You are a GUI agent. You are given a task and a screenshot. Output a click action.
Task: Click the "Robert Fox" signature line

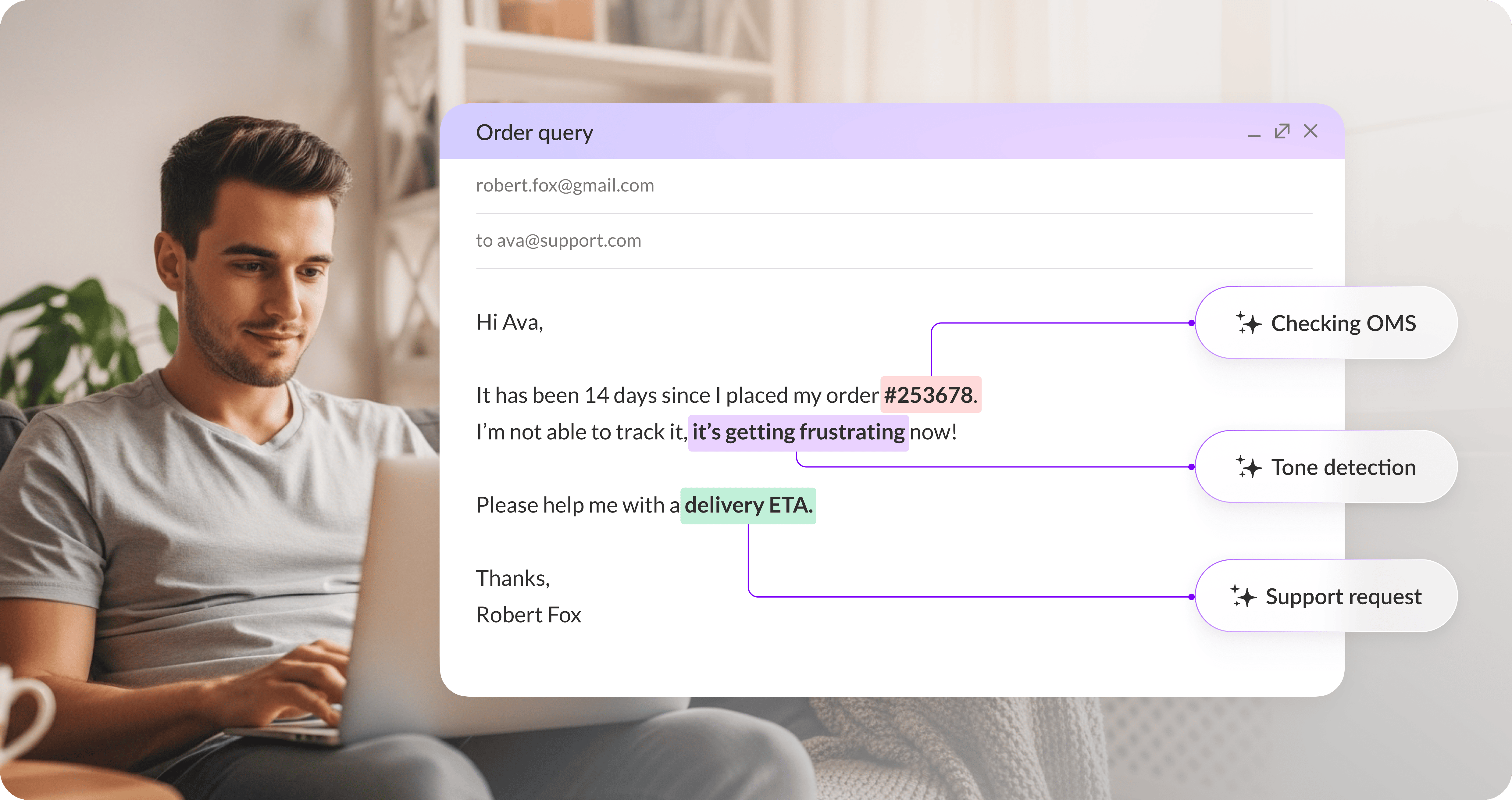528,615
